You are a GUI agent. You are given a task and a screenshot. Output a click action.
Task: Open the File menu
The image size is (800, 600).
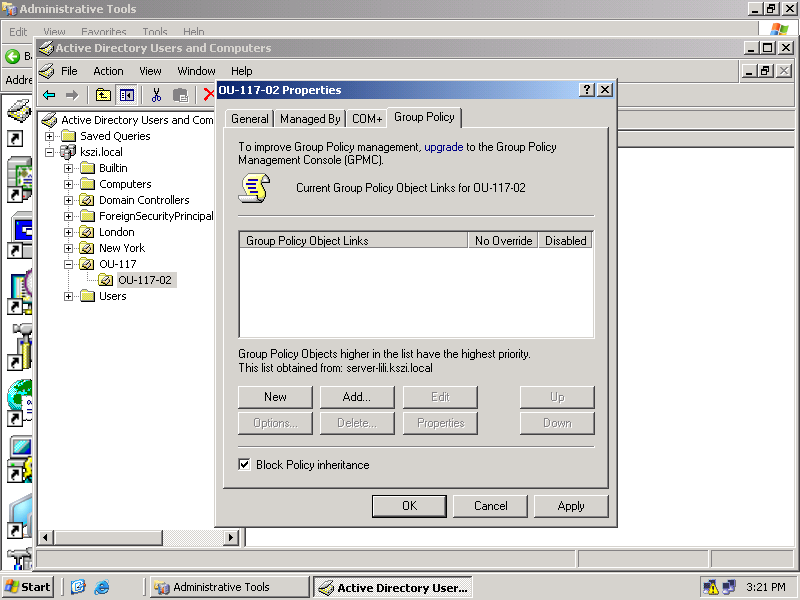[69, 71]
